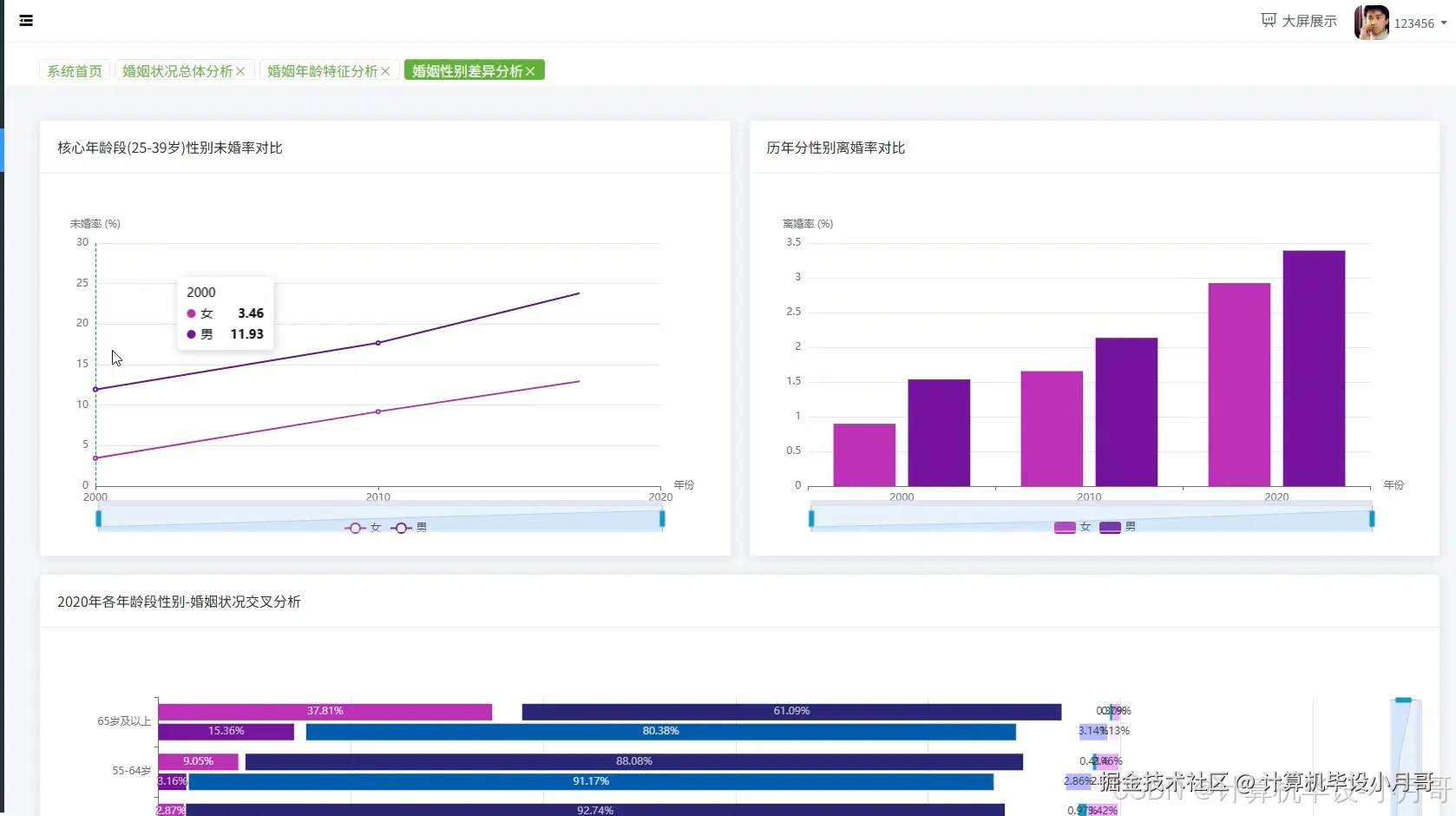1456x816 pixels.
Task: Switch to the 系统首页 tab
Action: [75, 70]
